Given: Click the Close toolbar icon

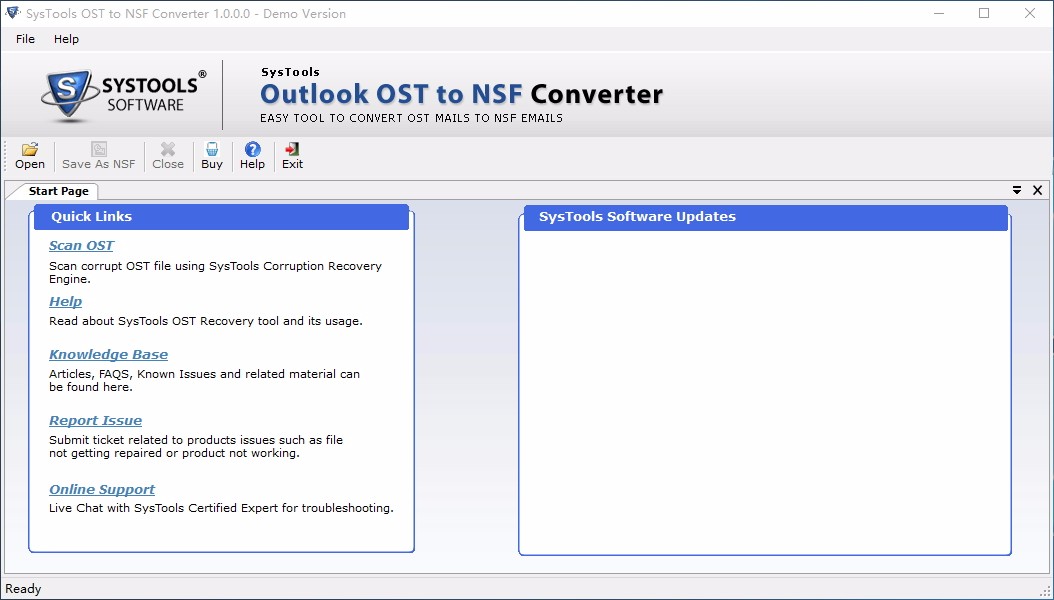Looking at the screenshot, I should (x=168, y=149).
